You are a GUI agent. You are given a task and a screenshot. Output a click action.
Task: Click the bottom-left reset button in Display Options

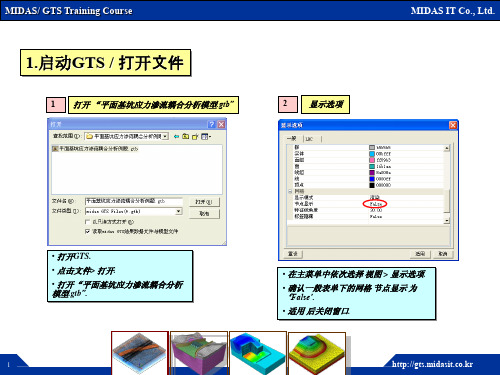click(x=293, y=254)
